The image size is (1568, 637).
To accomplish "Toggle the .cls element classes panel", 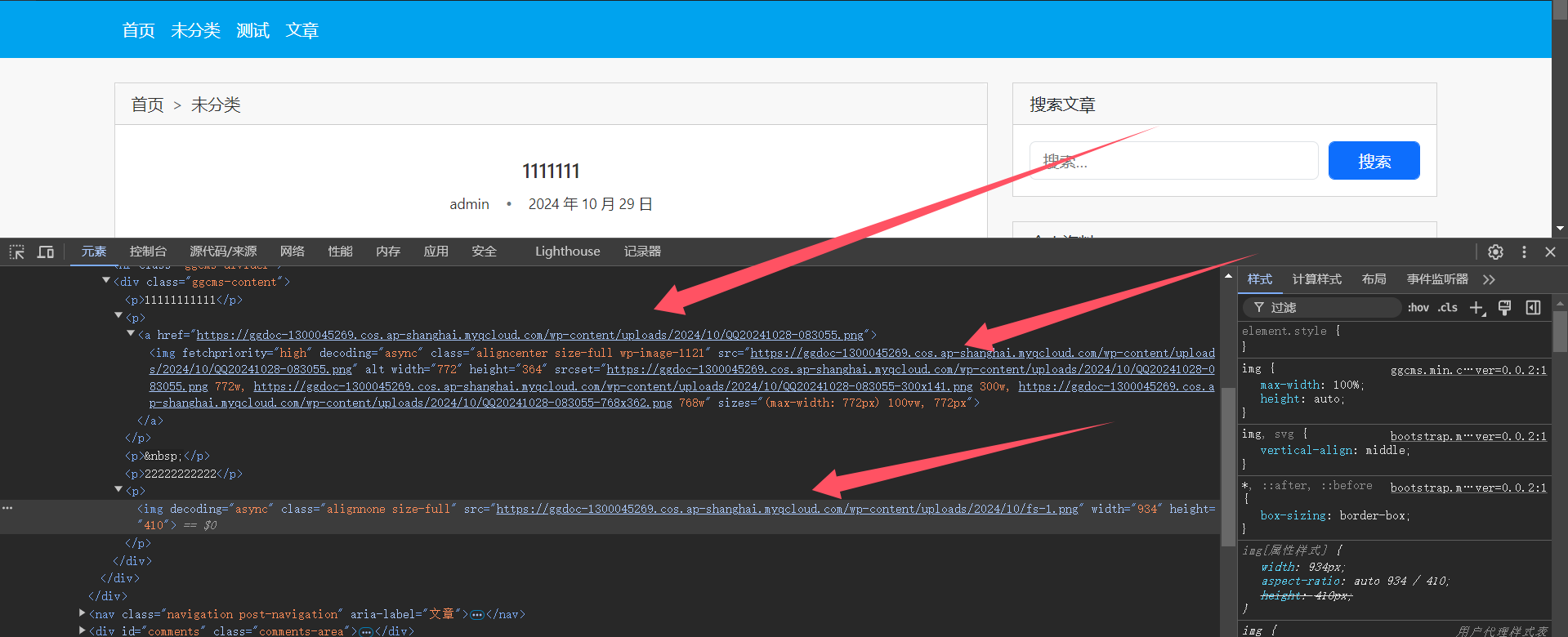I will (x=1448, y=308).
